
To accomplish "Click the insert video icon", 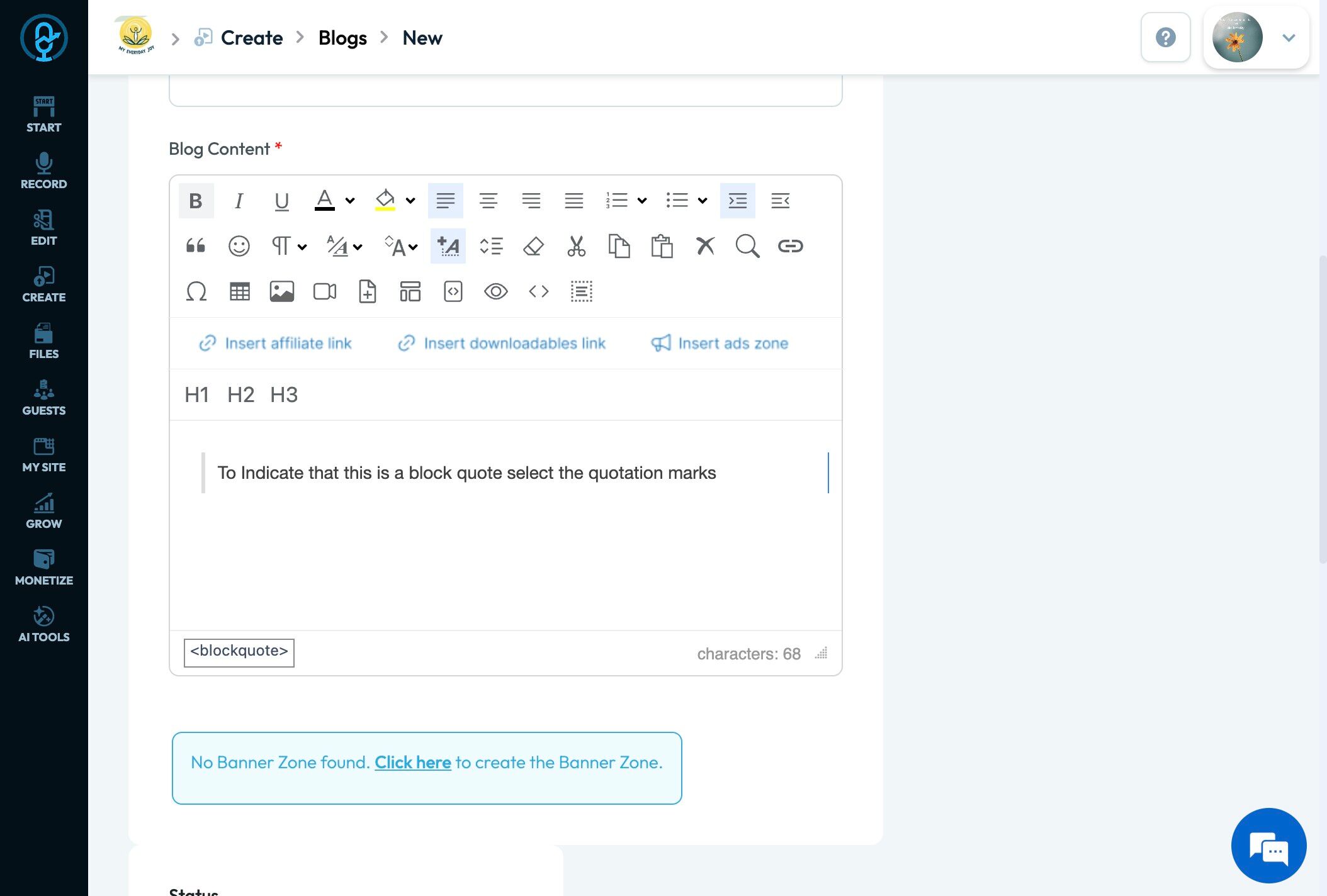I will click(x=324, y=291).
